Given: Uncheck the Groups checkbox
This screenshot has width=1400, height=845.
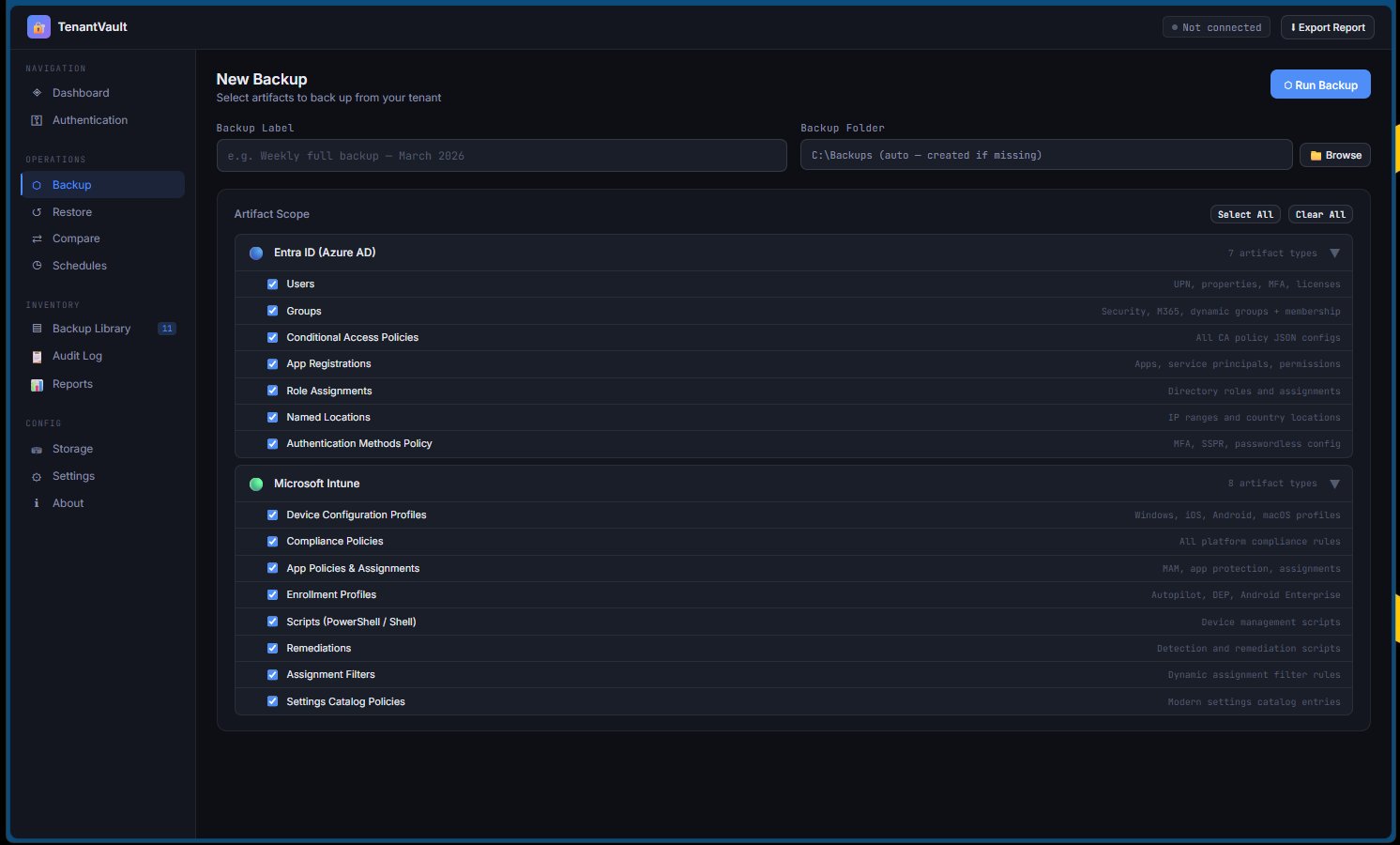Looking at the screenshot, I should (x=272, y=311).
